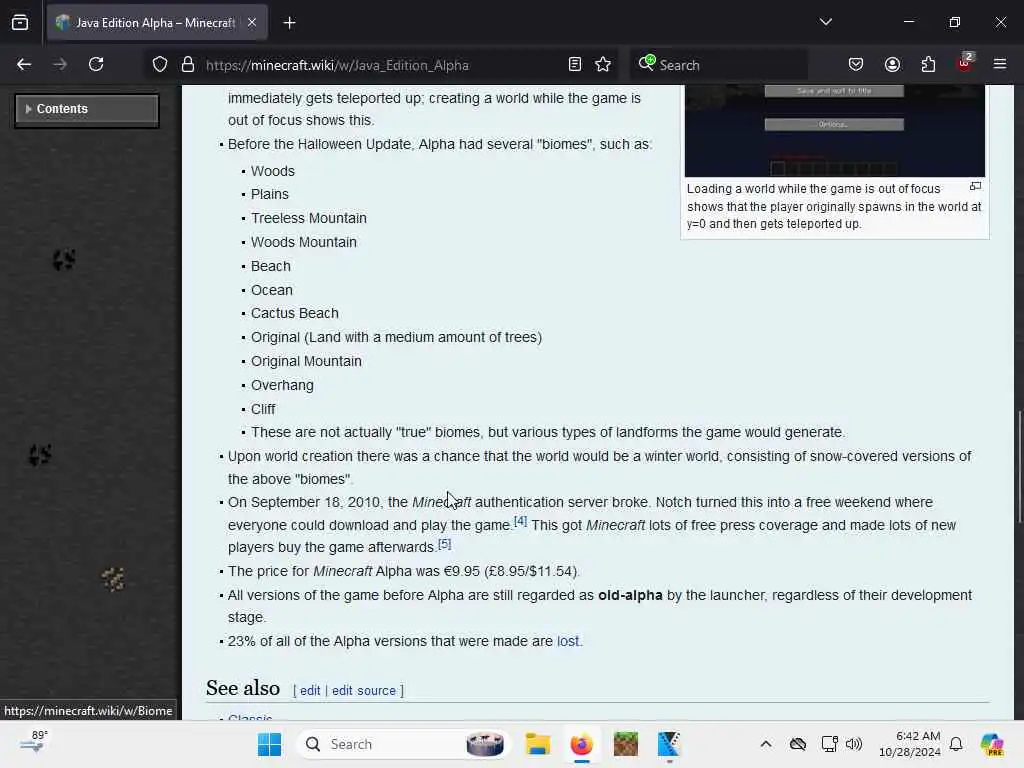Go back to previous page
Viewport: 1024px width, 768px height.
coord(24,65)
